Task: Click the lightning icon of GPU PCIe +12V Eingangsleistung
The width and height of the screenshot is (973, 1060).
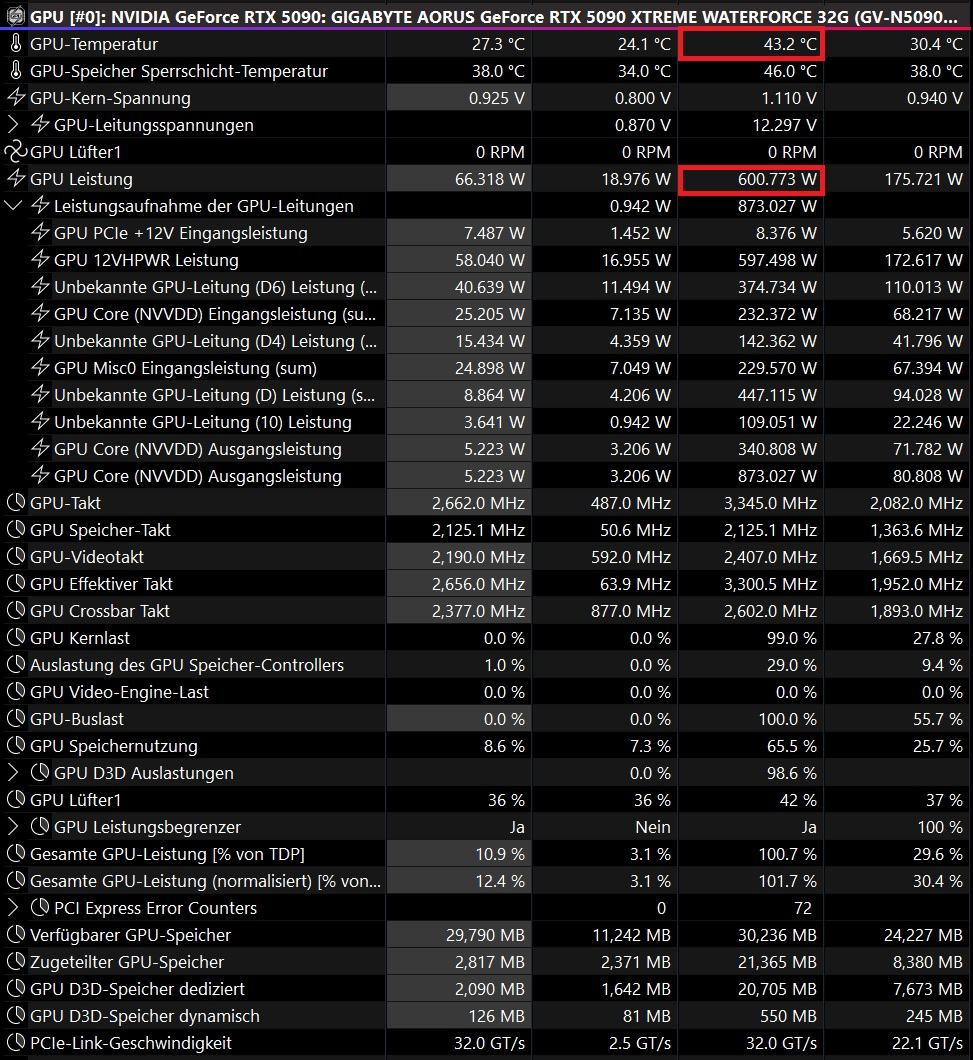Action: [x=40, y=233]
